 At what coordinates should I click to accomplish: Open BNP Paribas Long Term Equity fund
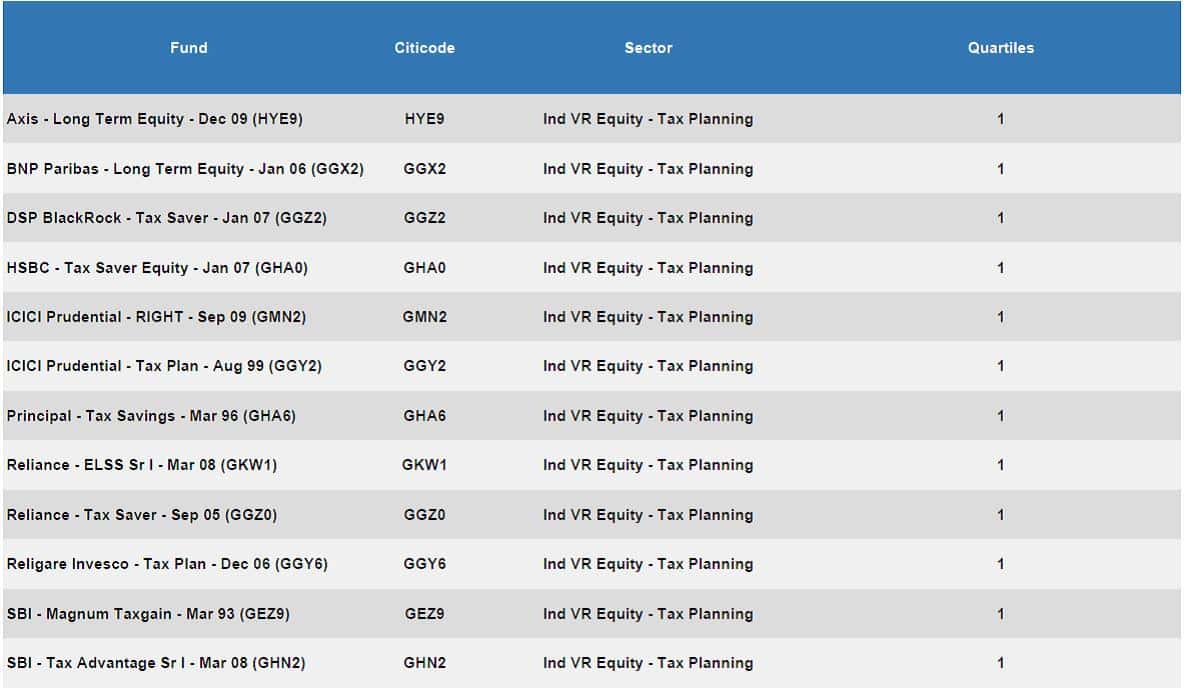click(x=185, y=169)
